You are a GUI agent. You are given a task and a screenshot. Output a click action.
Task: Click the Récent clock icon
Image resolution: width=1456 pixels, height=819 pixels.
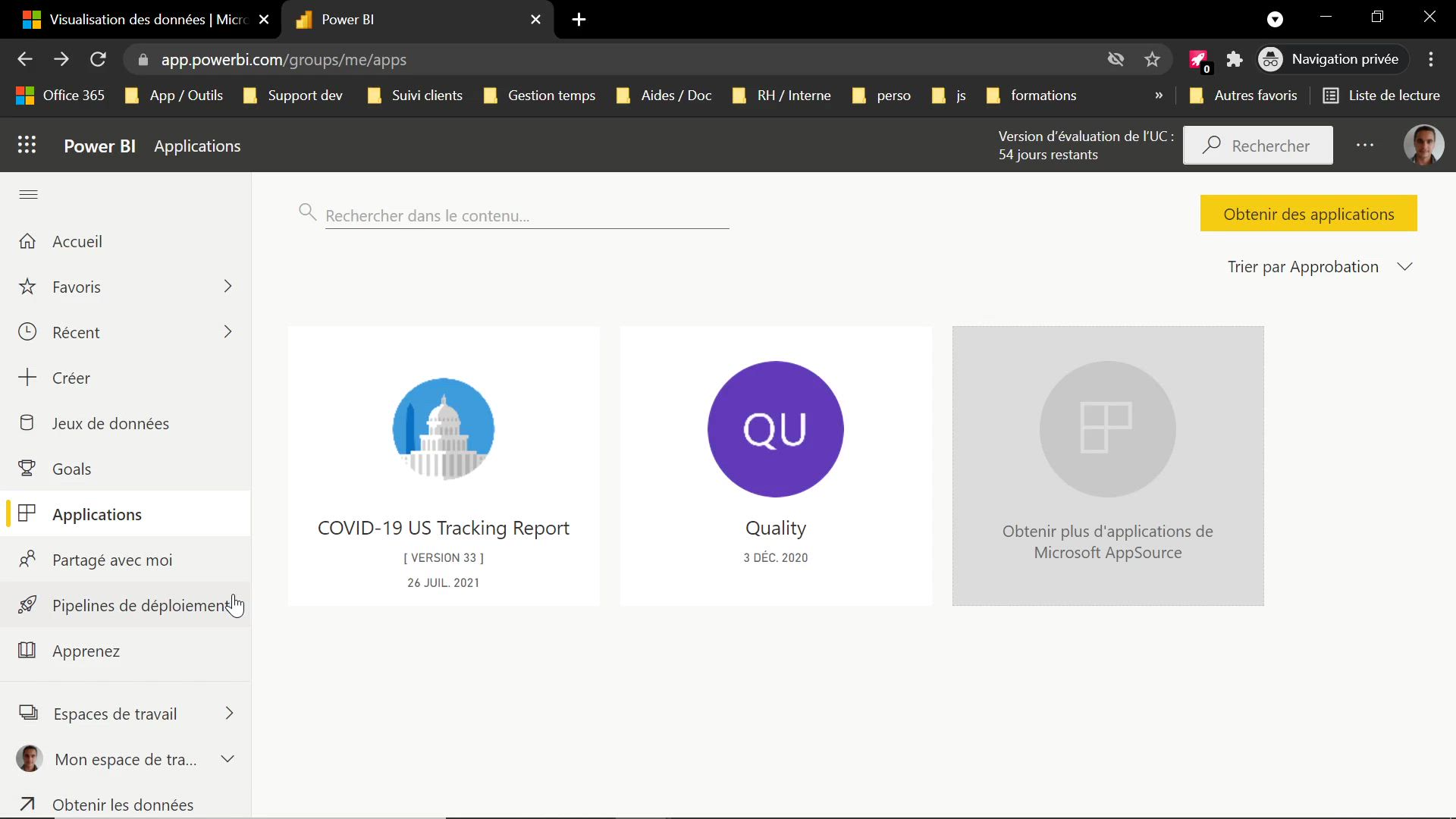pyautogui.click(x=27, y=332)
